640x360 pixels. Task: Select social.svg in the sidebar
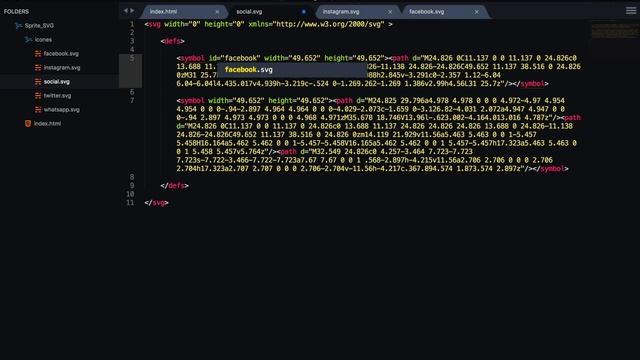coord(57,82)
